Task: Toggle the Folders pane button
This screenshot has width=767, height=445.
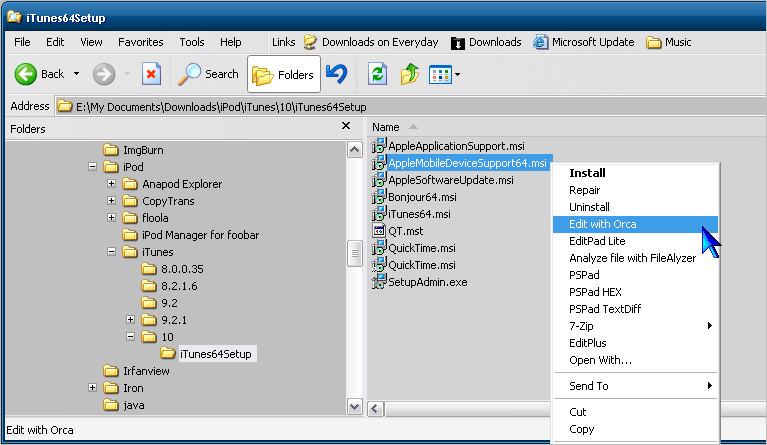Action: click(284, 74)
